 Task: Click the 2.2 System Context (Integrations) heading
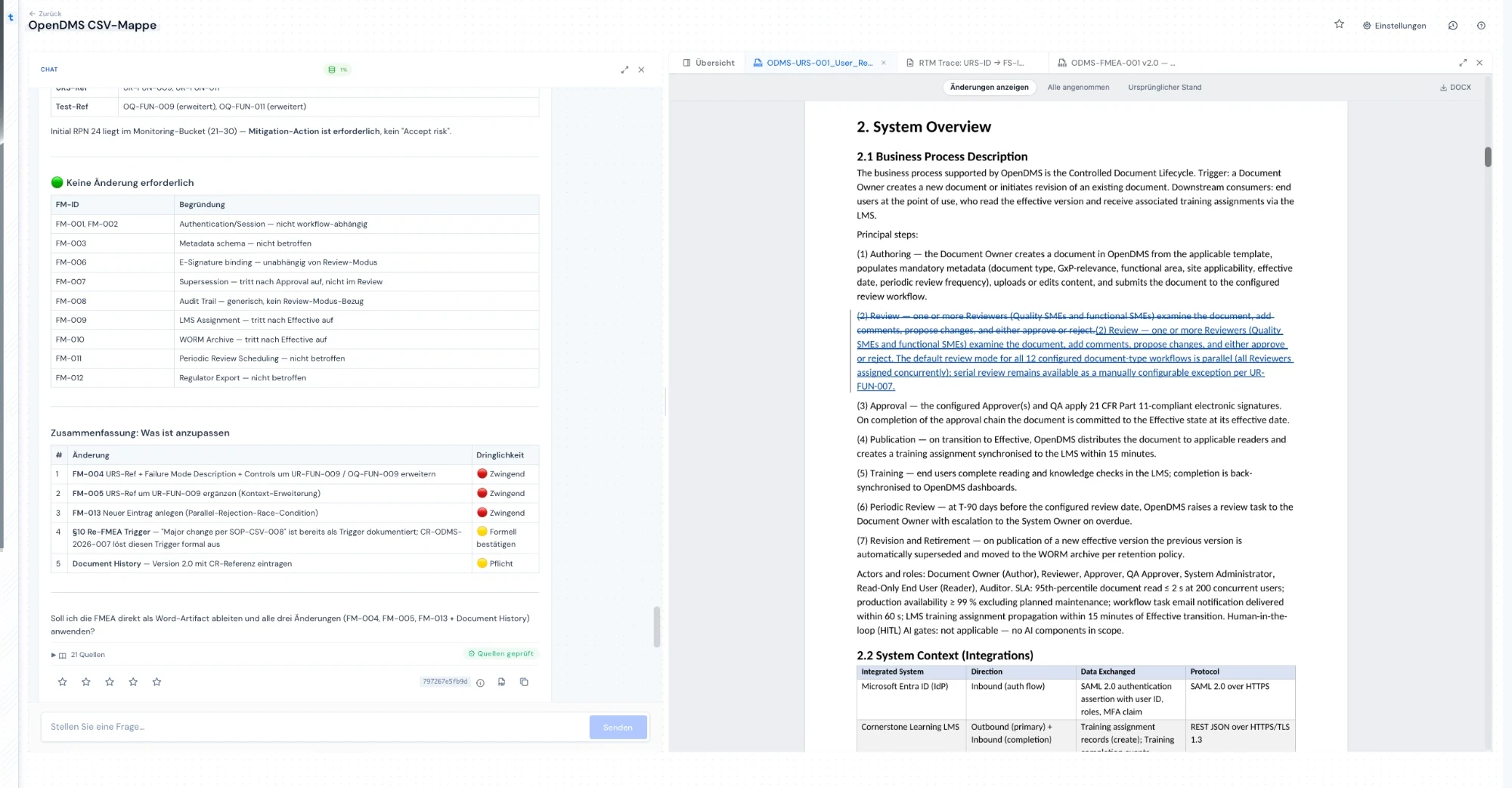[x=944, y=655]
